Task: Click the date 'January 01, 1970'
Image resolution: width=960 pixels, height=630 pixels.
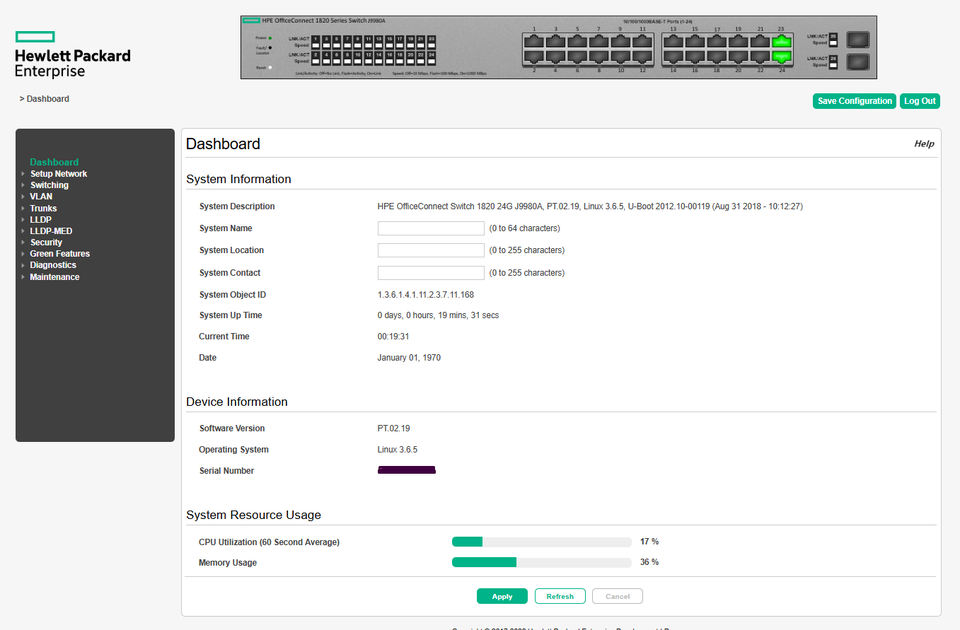Action: pos(409,358)
